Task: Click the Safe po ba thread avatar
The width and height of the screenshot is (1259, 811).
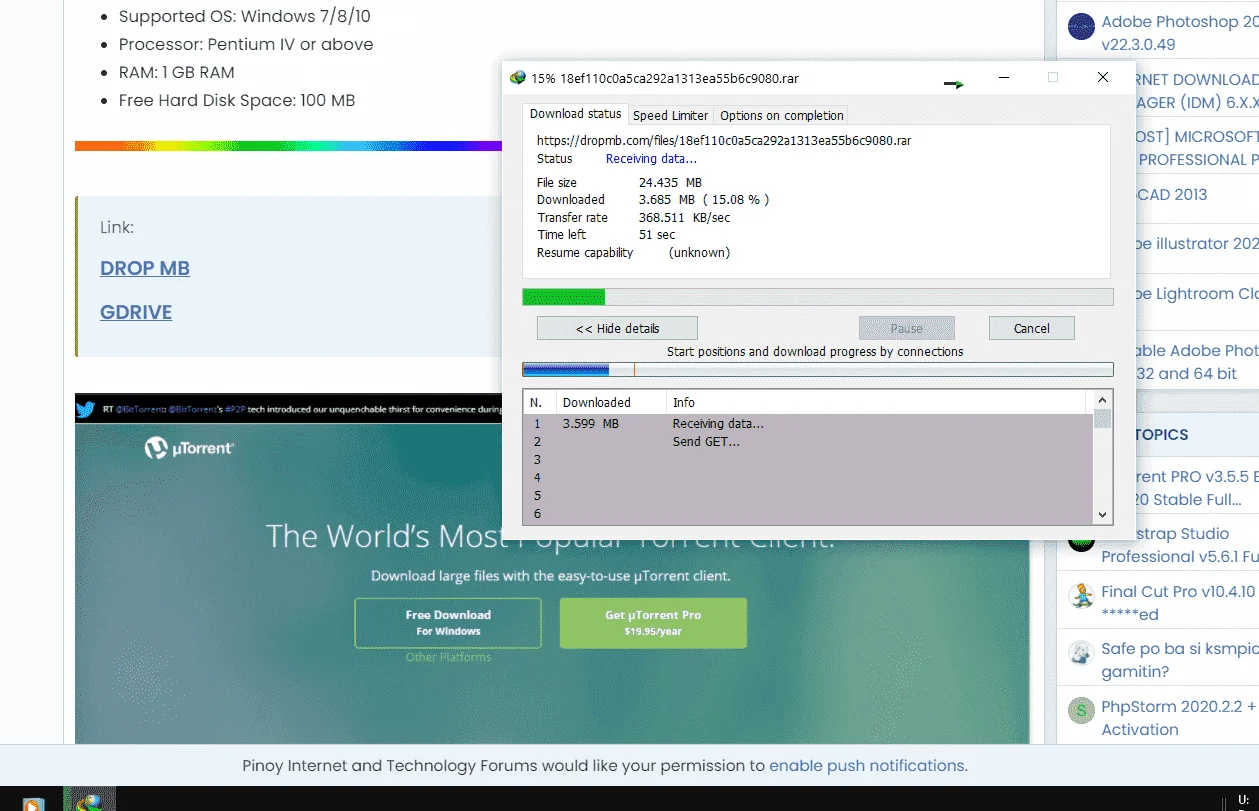Action: tap(1081, 654)
